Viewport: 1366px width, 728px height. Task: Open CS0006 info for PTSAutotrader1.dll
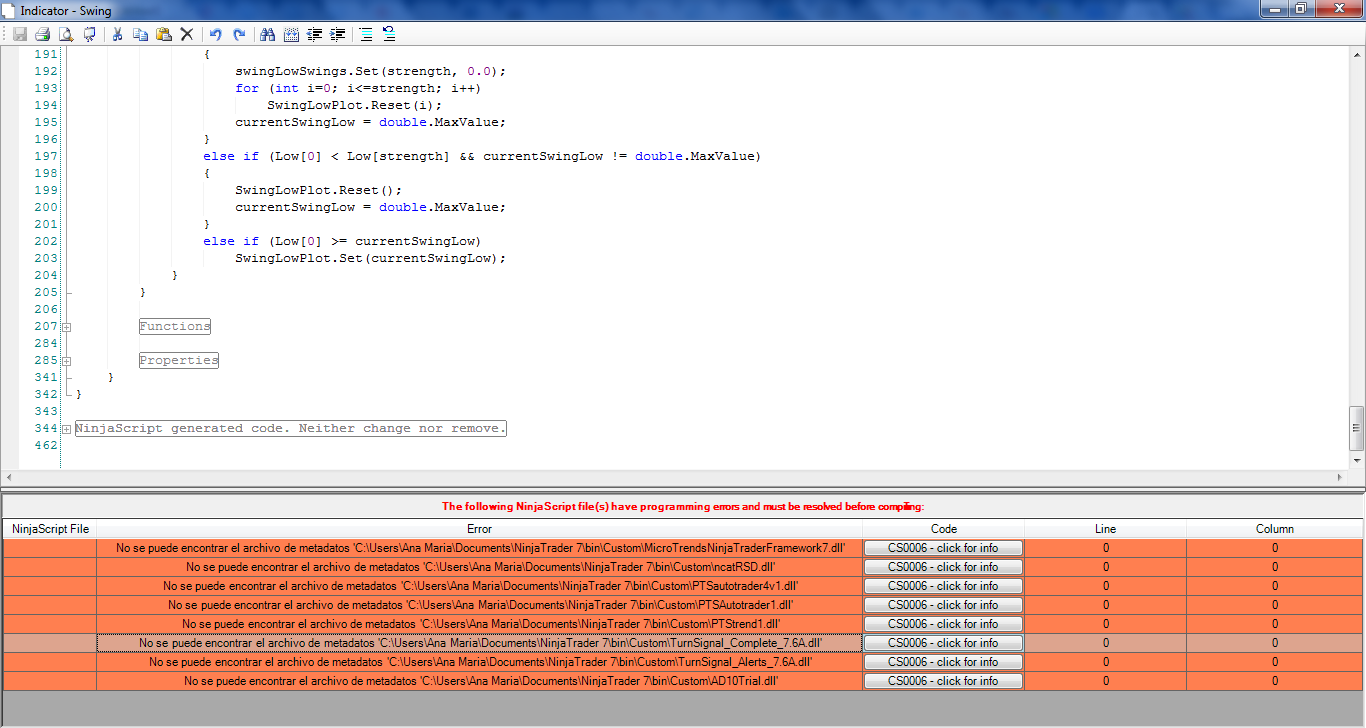[944, 605]
